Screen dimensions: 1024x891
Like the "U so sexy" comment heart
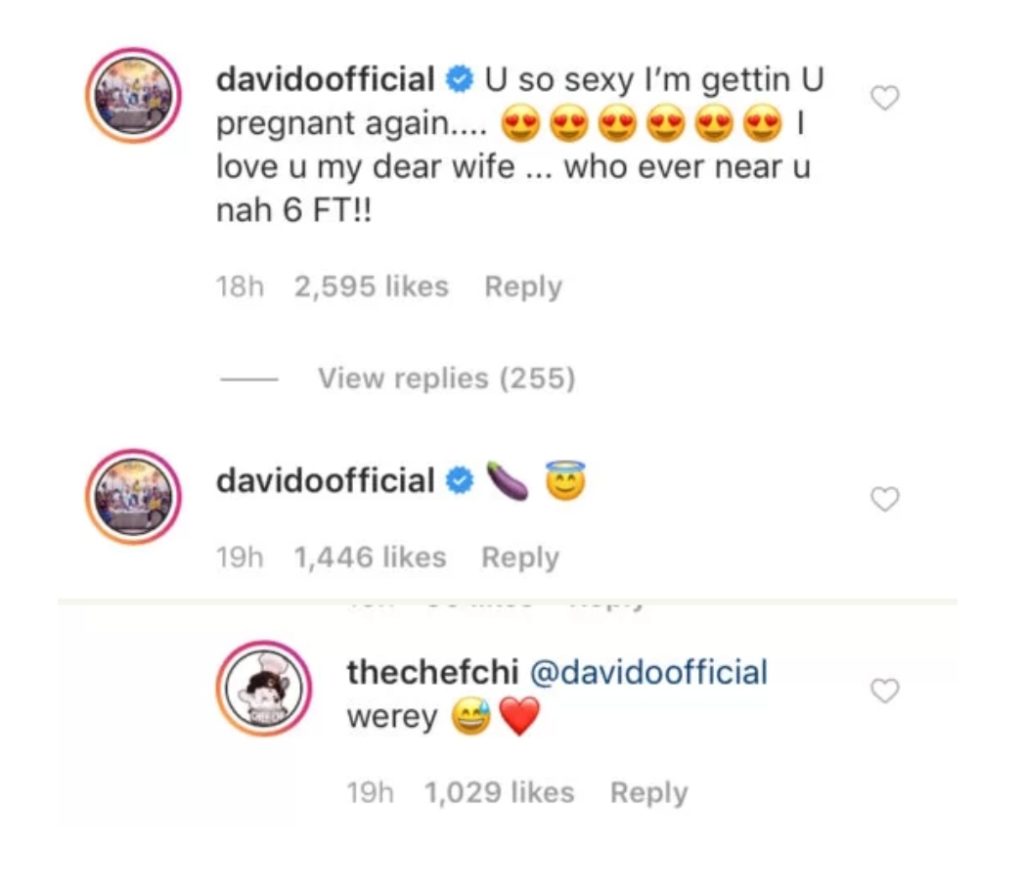885,99
